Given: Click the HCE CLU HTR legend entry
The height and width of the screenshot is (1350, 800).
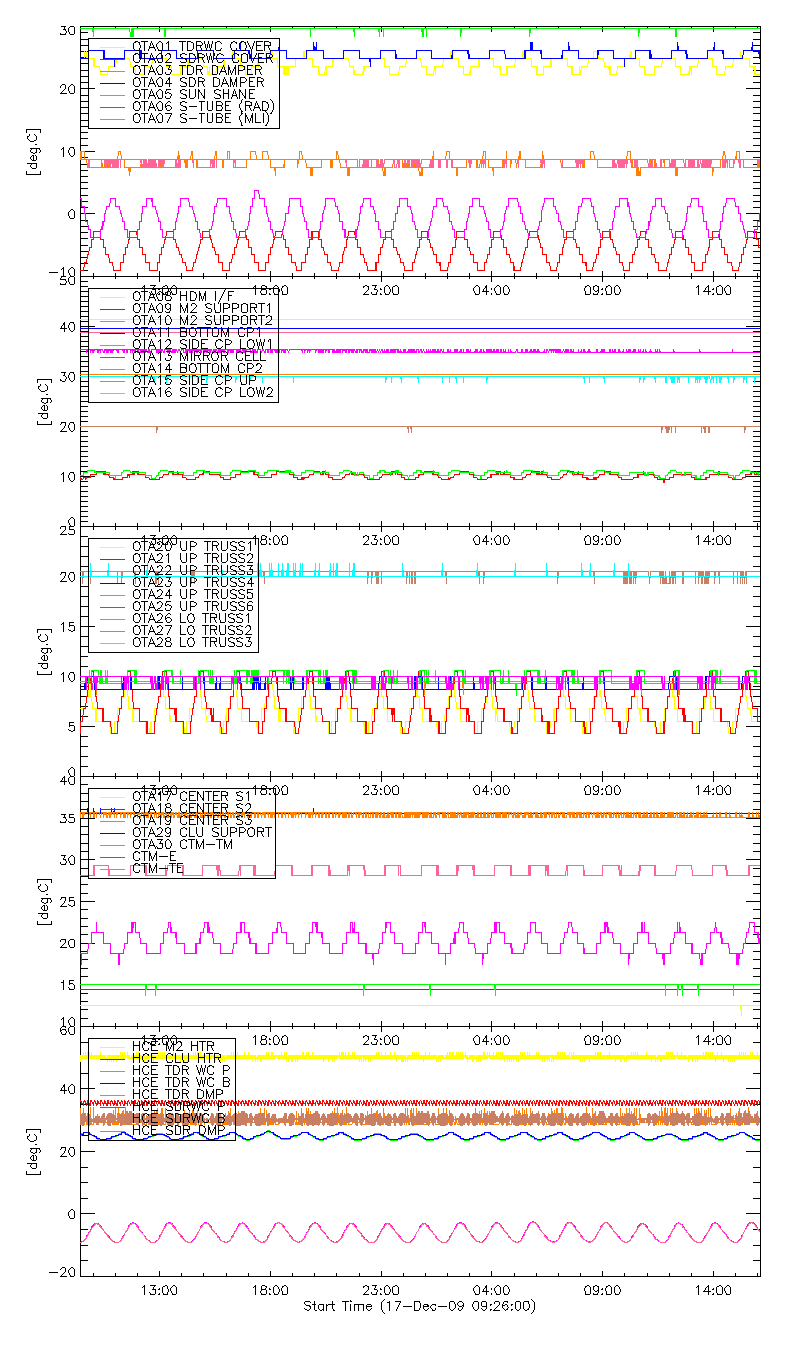Looking at the screenshot, I should [176, 1058].
